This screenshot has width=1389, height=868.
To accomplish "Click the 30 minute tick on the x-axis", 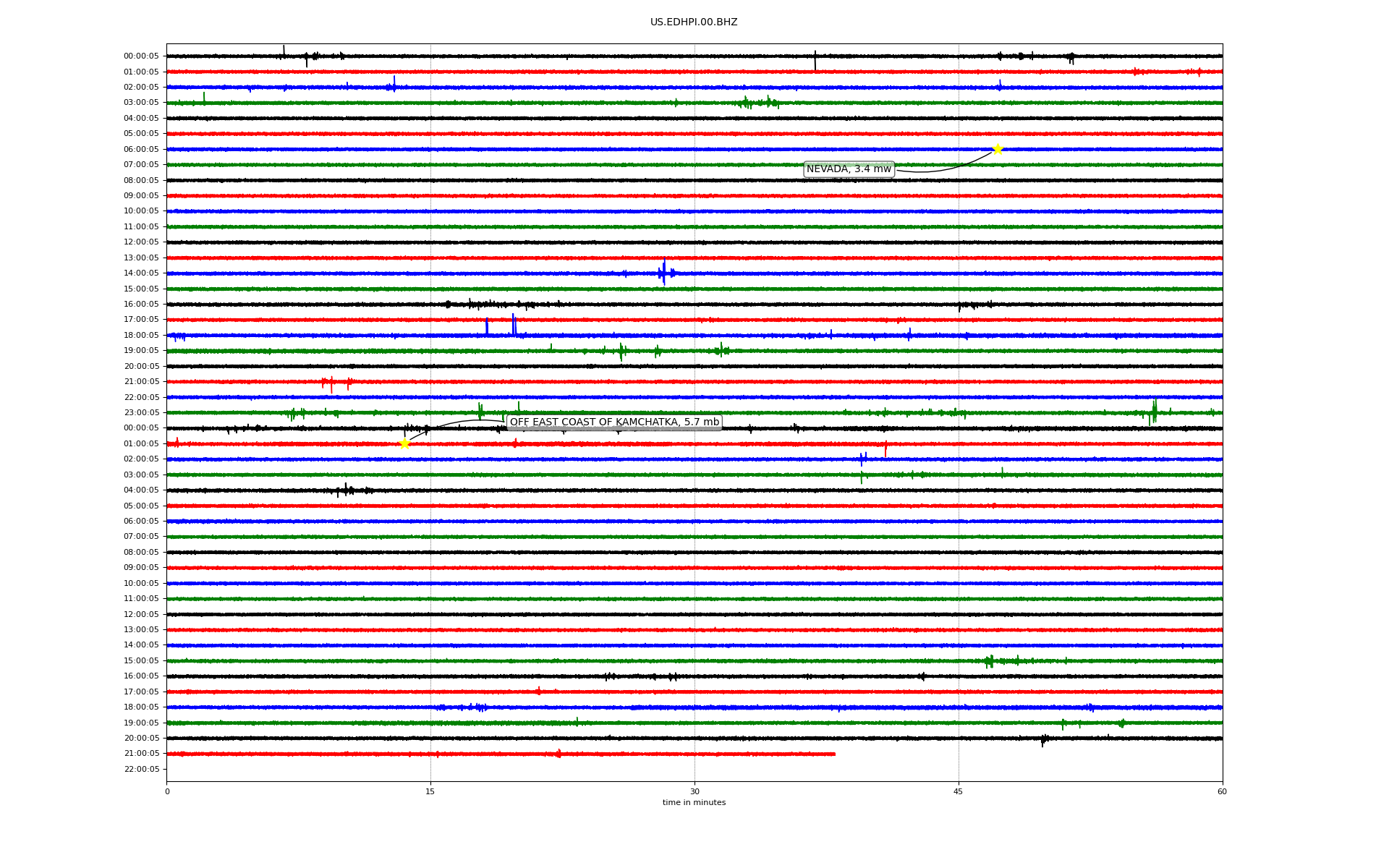I will pyautogui.click(x=694, y=791).
